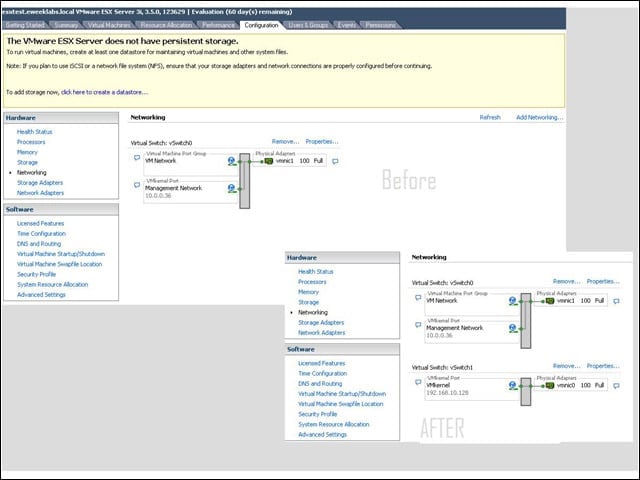The image size is (640, 480).
Task: Open the Permissions tab
Action: pyautogui.click(x=380, y=25)
